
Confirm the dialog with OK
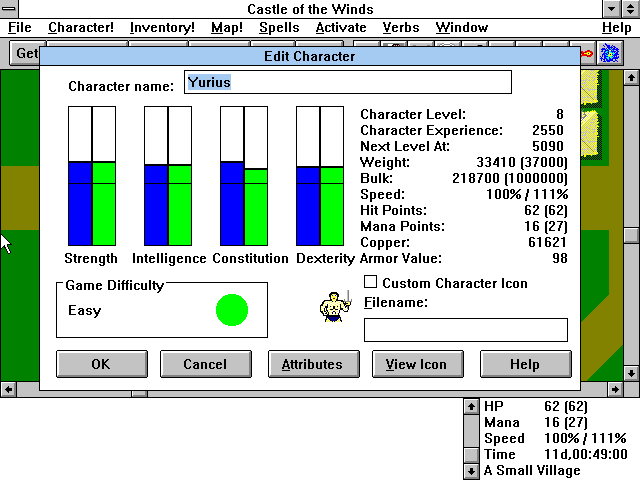[x=102, y=364]
